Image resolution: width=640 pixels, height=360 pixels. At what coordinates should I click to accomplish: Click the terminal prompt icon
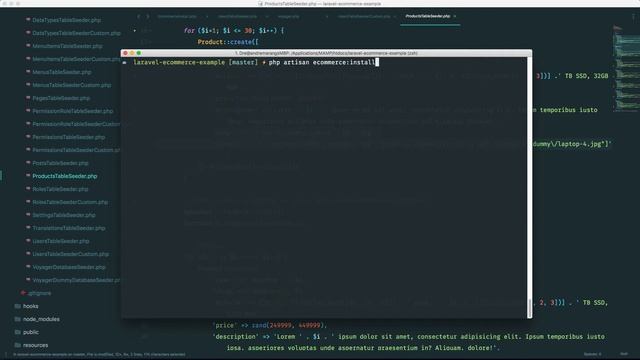coord(124,62)
